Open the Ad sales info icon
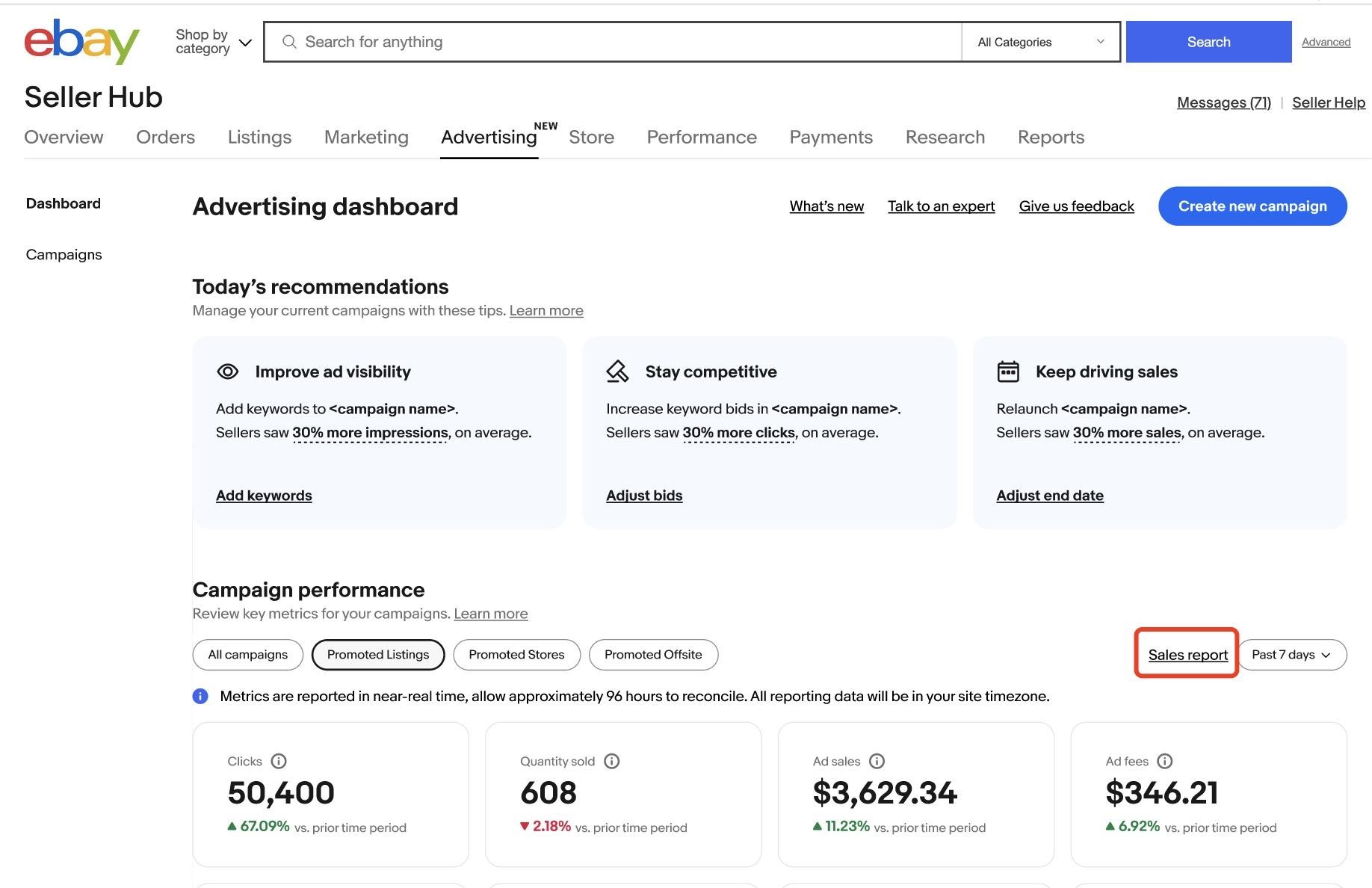 click(877, 761)
